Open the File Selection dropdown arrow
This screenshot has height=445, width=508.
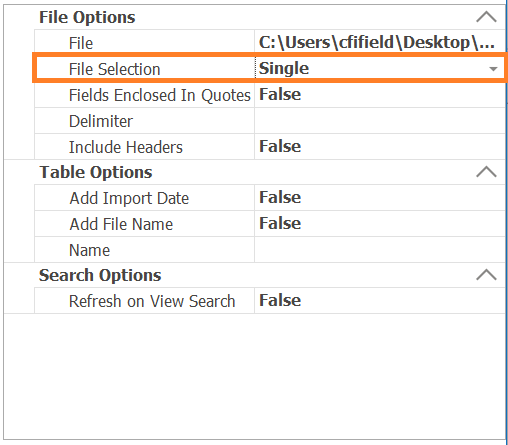tap(493, 69)
